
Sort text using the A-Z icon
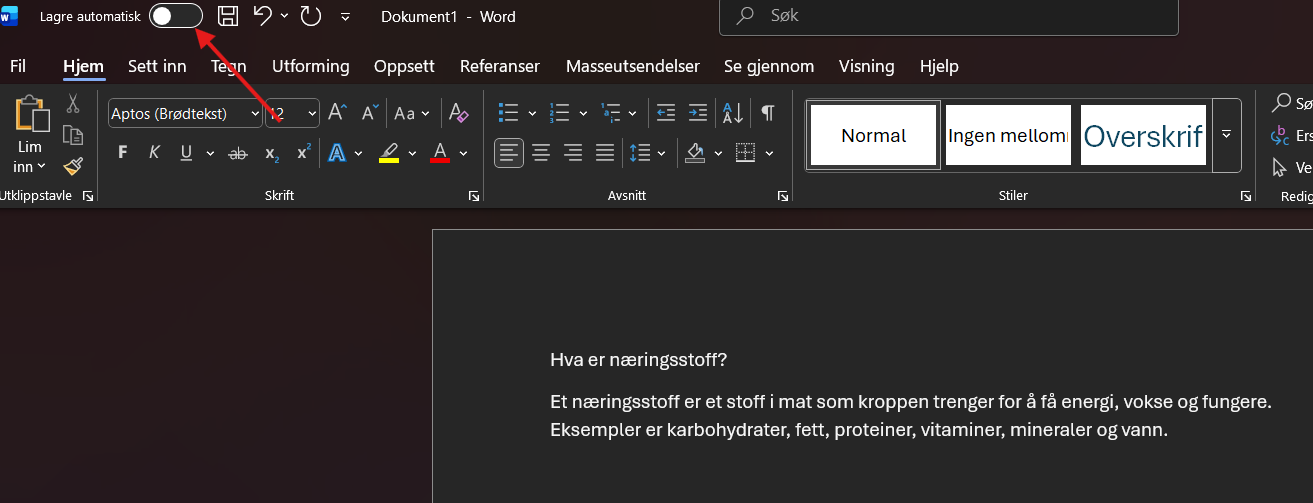point(732,113)
